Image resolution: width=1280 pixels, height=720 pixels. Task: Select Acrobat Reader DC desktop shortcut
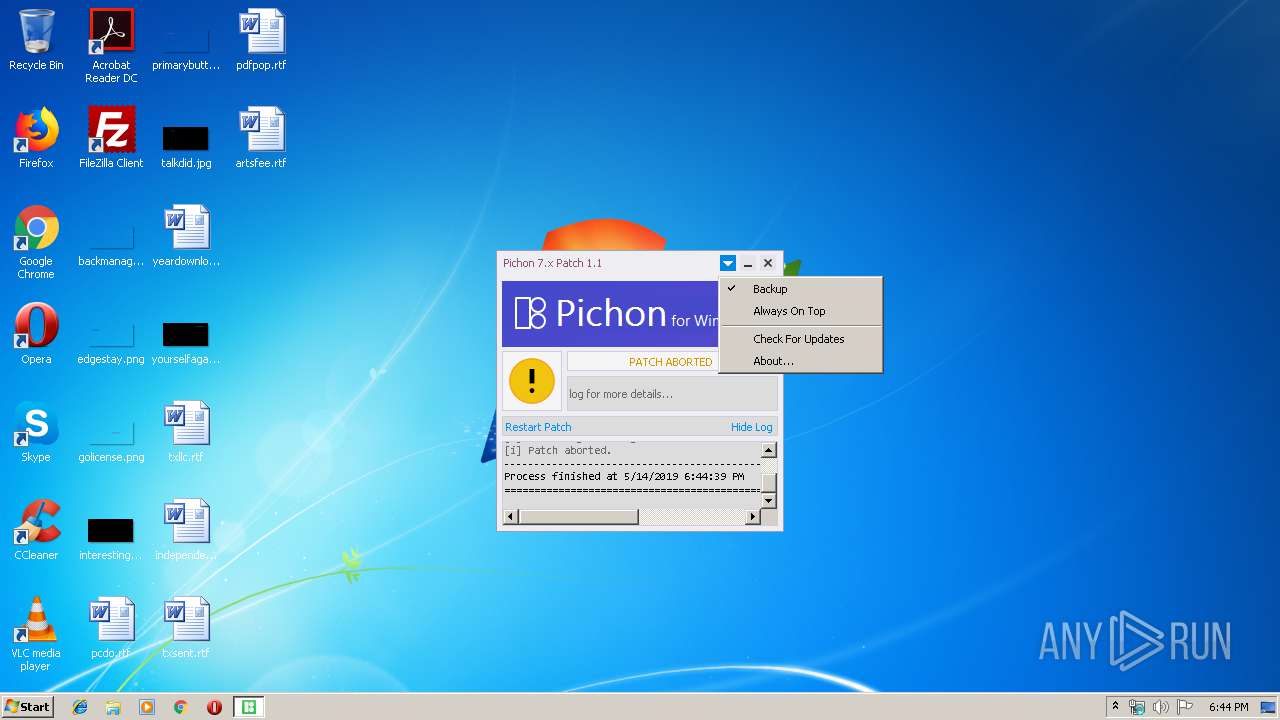click(111, 46)
